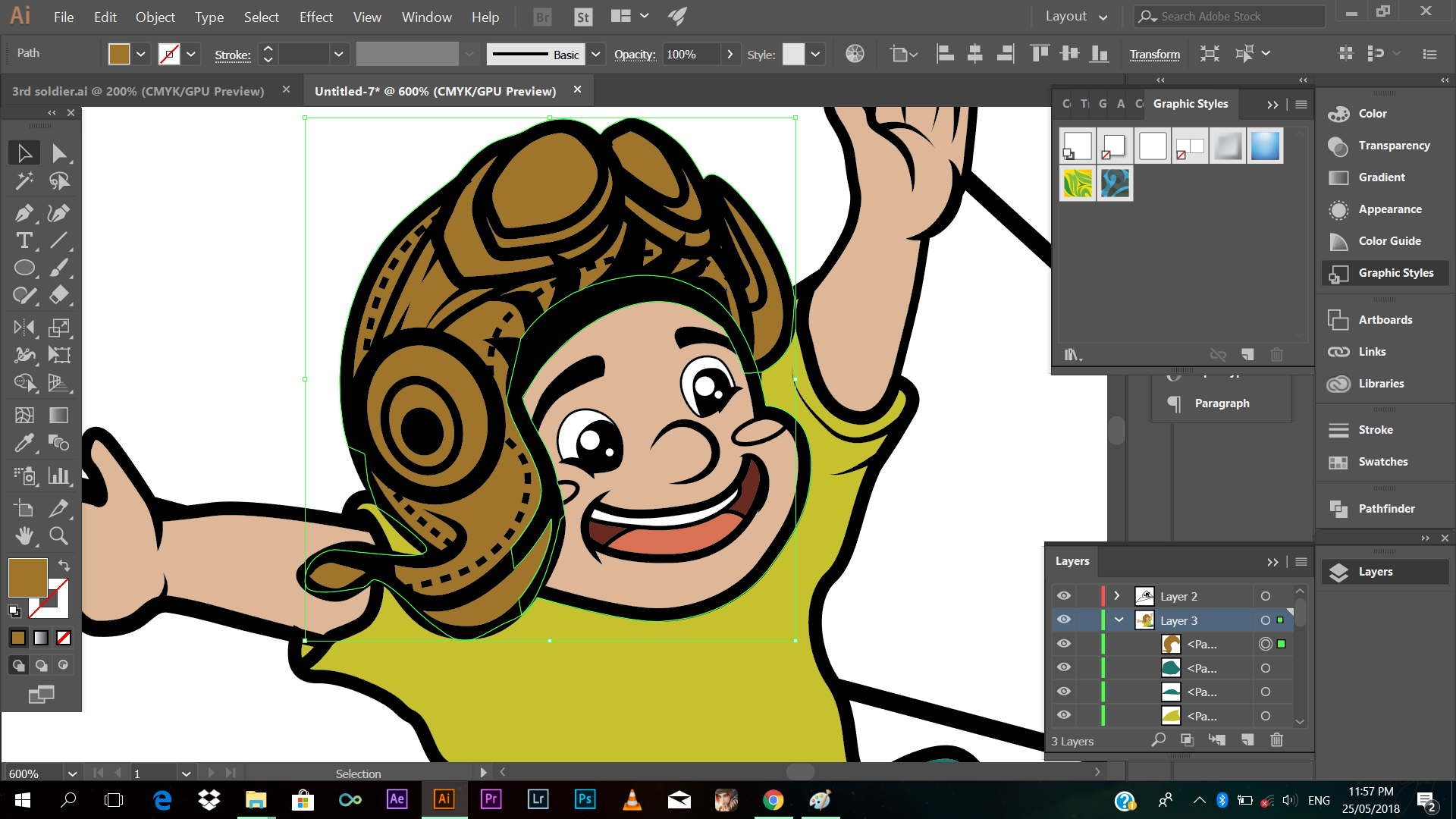Open the Window menu
The width and height of the screenshot is (1456, 819).
point(426,17)
